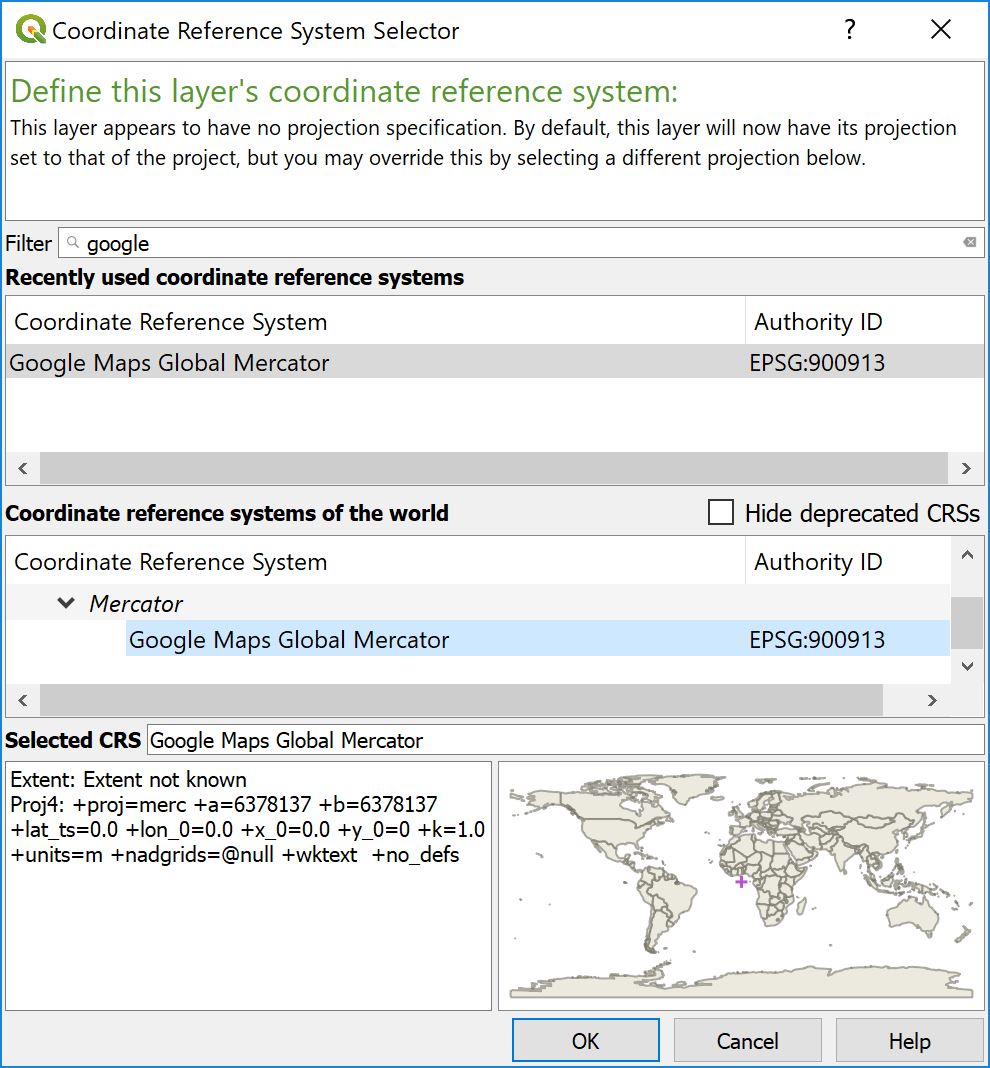Viewport: 990px width, 1068px height.
Task: Open the Help documentation
Action: point(908,1040)
